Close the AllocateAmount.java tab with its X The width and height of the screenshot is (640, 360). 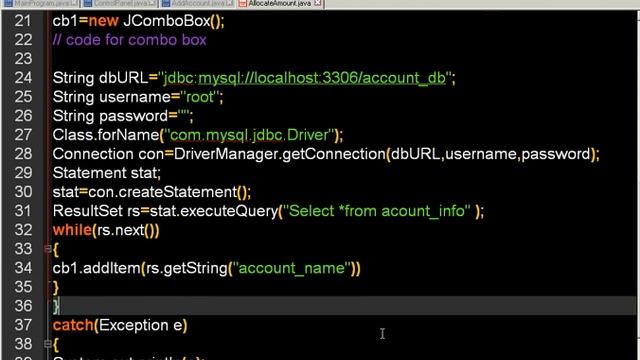click(318, 3)
